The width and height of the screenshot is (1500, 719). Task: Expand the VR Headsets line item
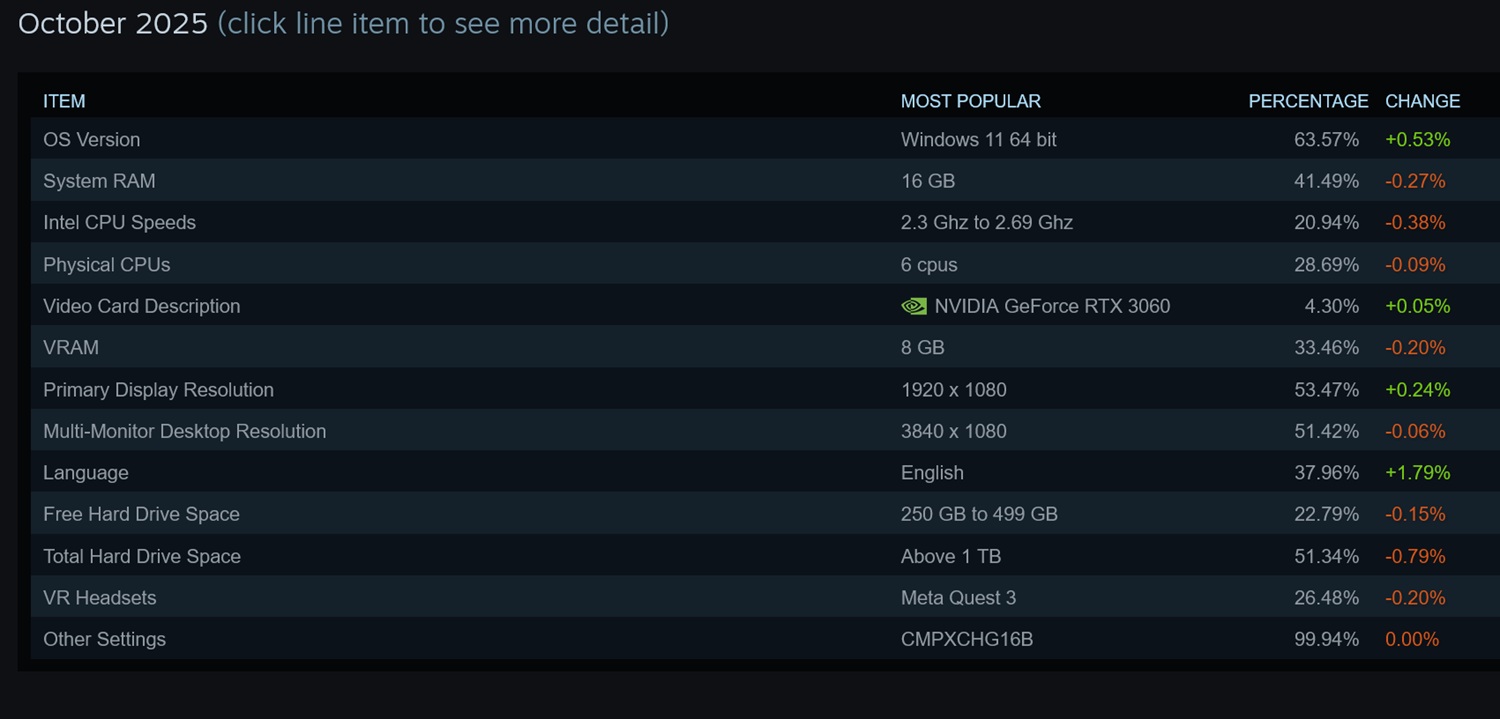(100, 598)
